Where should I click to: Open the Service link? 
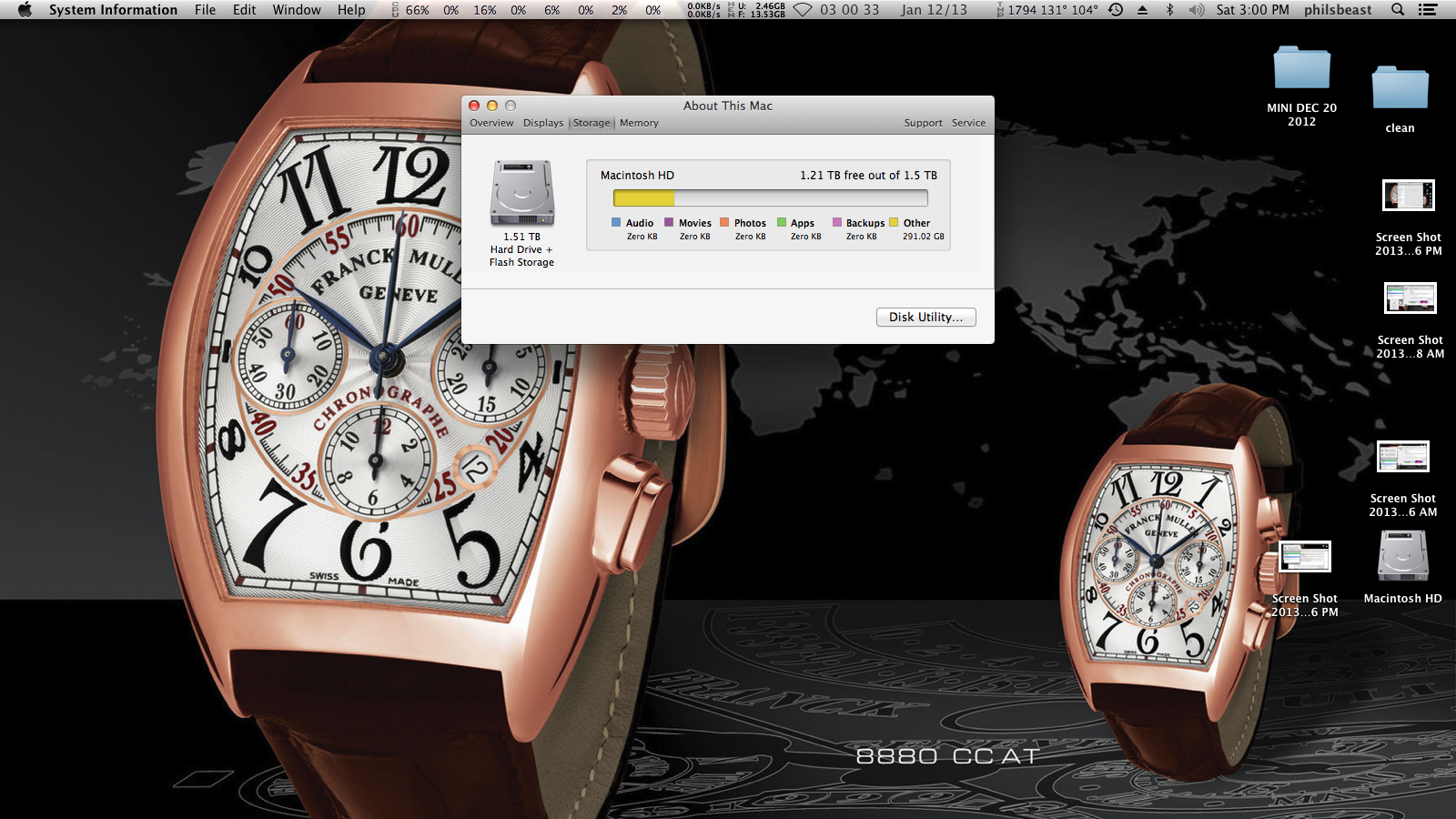coord(968,123)
